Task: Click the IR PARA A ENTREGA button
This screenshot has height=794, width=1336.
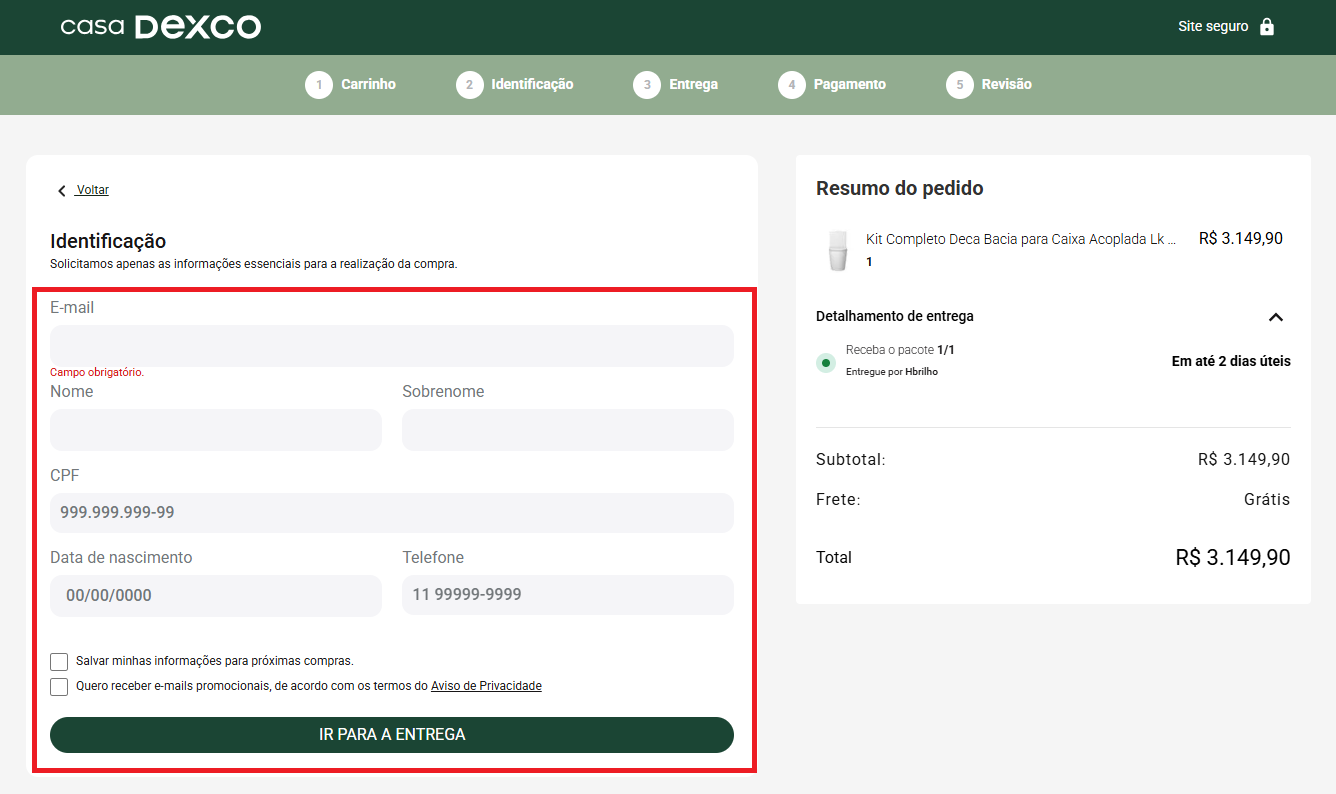Action: 392,734
